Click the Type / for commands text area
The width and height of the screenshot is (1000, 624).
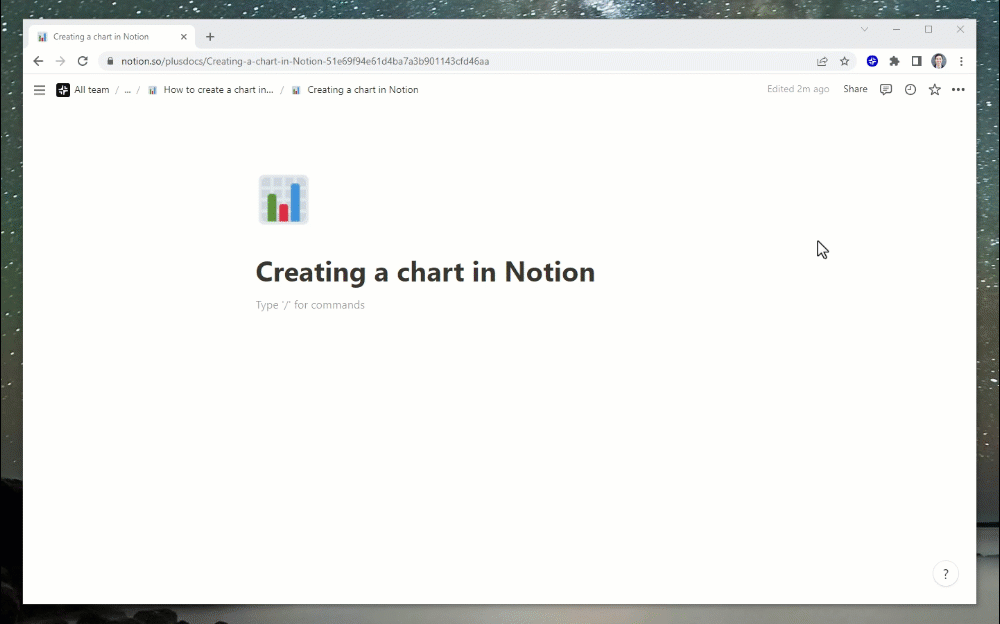[x=310, y=305]
